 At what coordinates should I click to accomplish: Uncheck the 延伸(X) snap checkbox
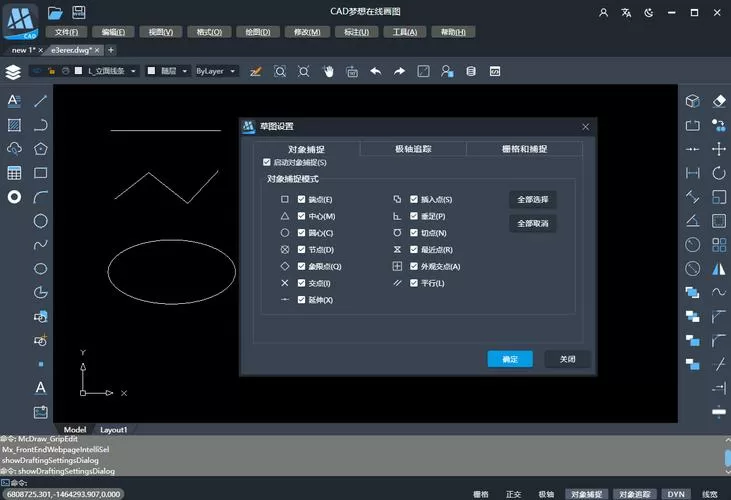[301, 300]
